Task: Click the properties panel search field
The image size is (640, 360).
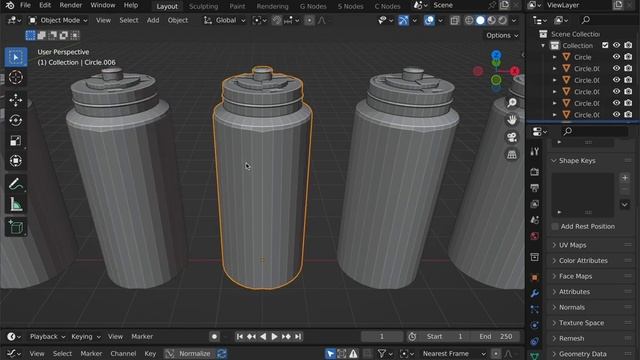Action: (594, 131)
